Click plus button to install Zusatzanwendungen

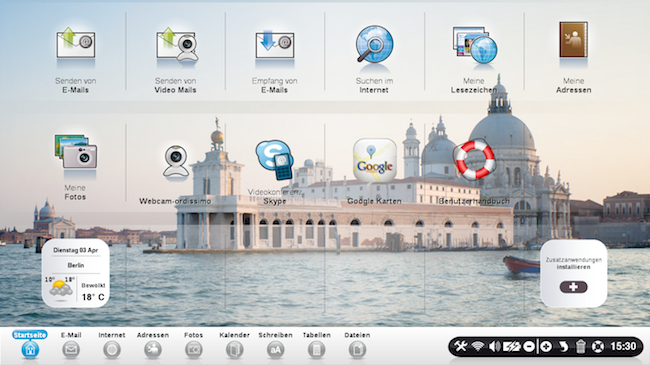[x=573, y=287]
